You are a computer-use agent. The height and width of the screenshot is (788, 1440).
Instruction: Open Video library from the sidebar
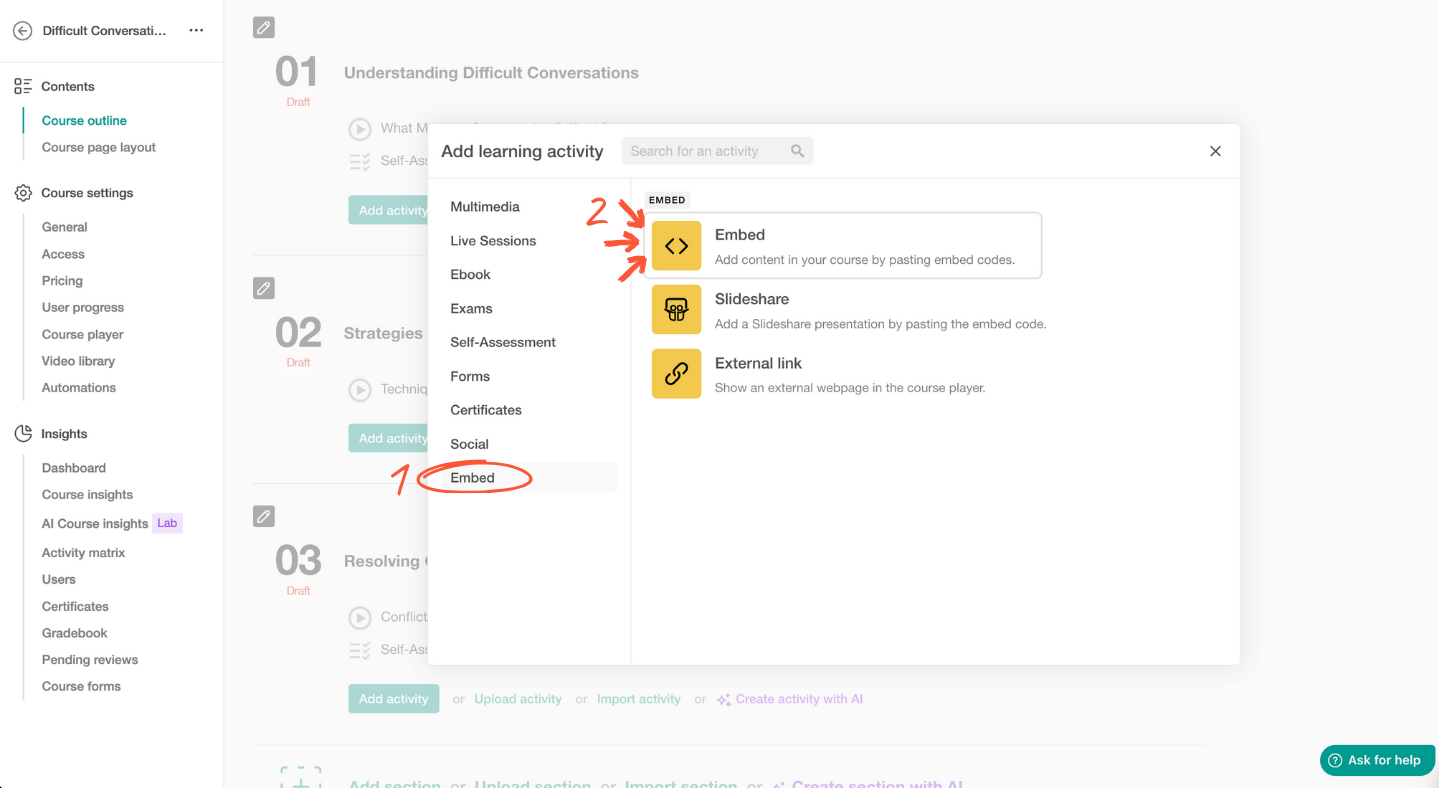(x=78, y=360)
